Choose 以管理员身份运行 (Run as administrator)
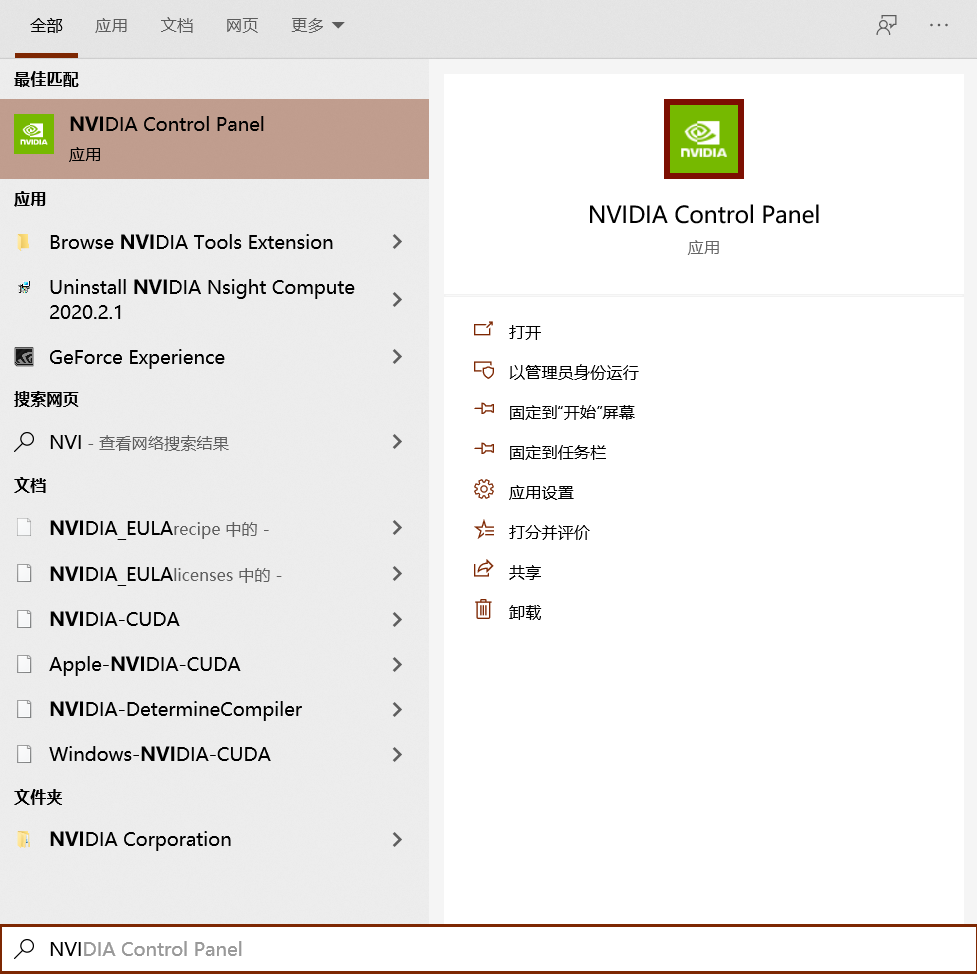 (573, 373)
